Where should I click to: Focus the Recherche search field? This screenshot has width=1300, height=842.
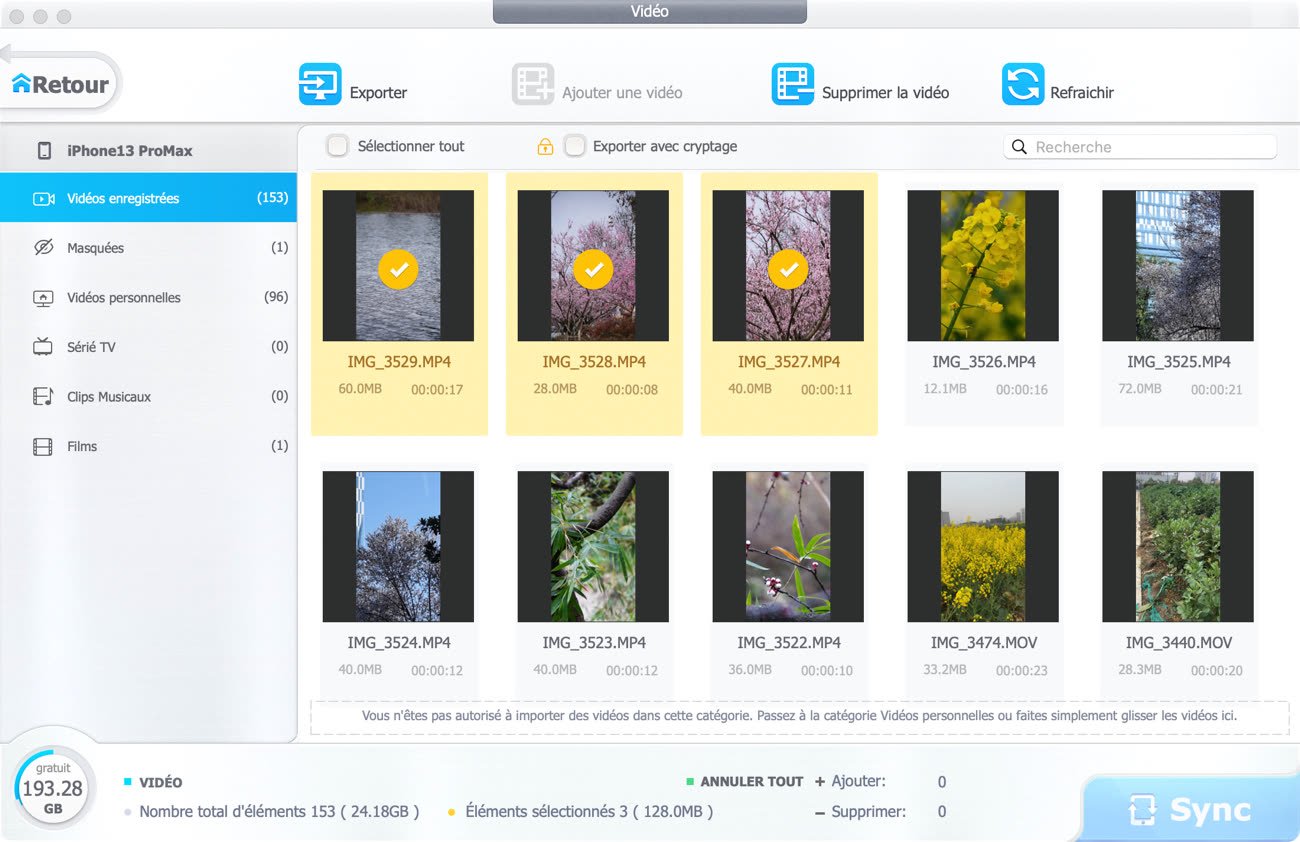click(x=1150, y=147)
